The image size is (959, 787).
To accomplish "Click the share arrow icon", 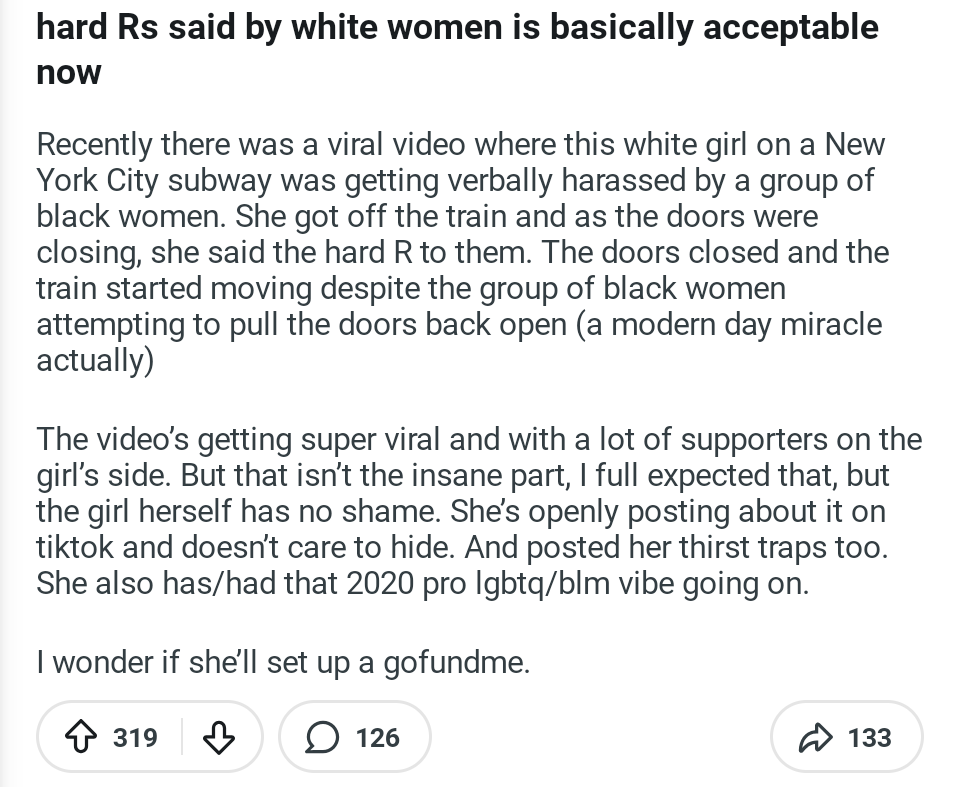I will click(815, 738).
